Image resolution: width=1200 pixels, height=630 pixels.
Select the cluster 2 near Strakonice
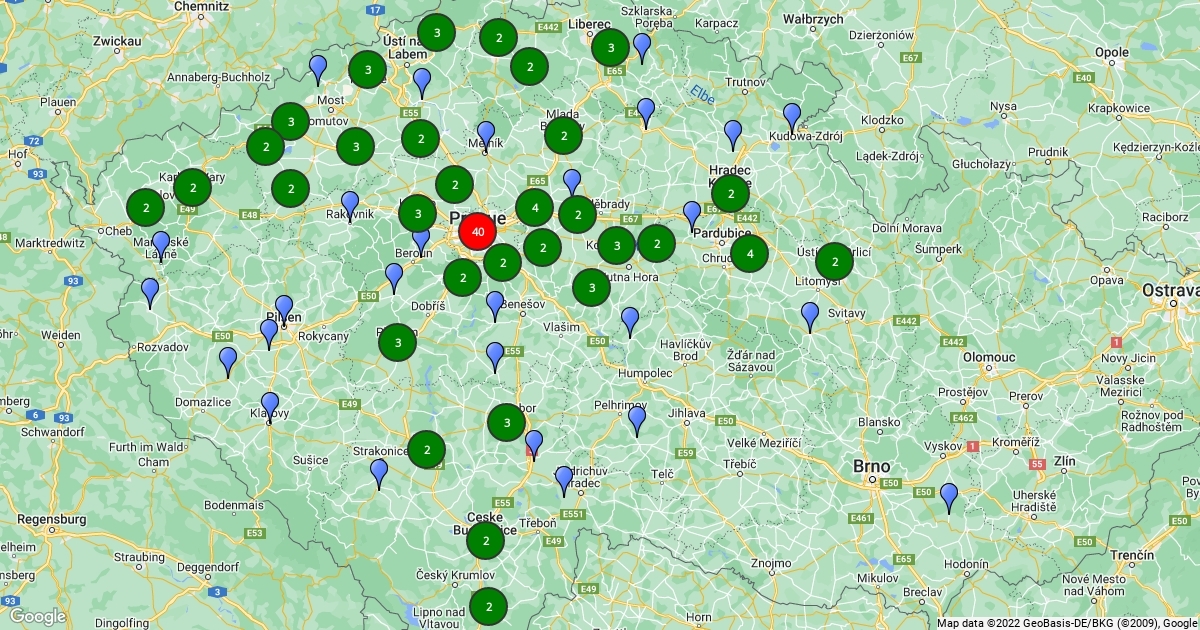pos(427,450)
